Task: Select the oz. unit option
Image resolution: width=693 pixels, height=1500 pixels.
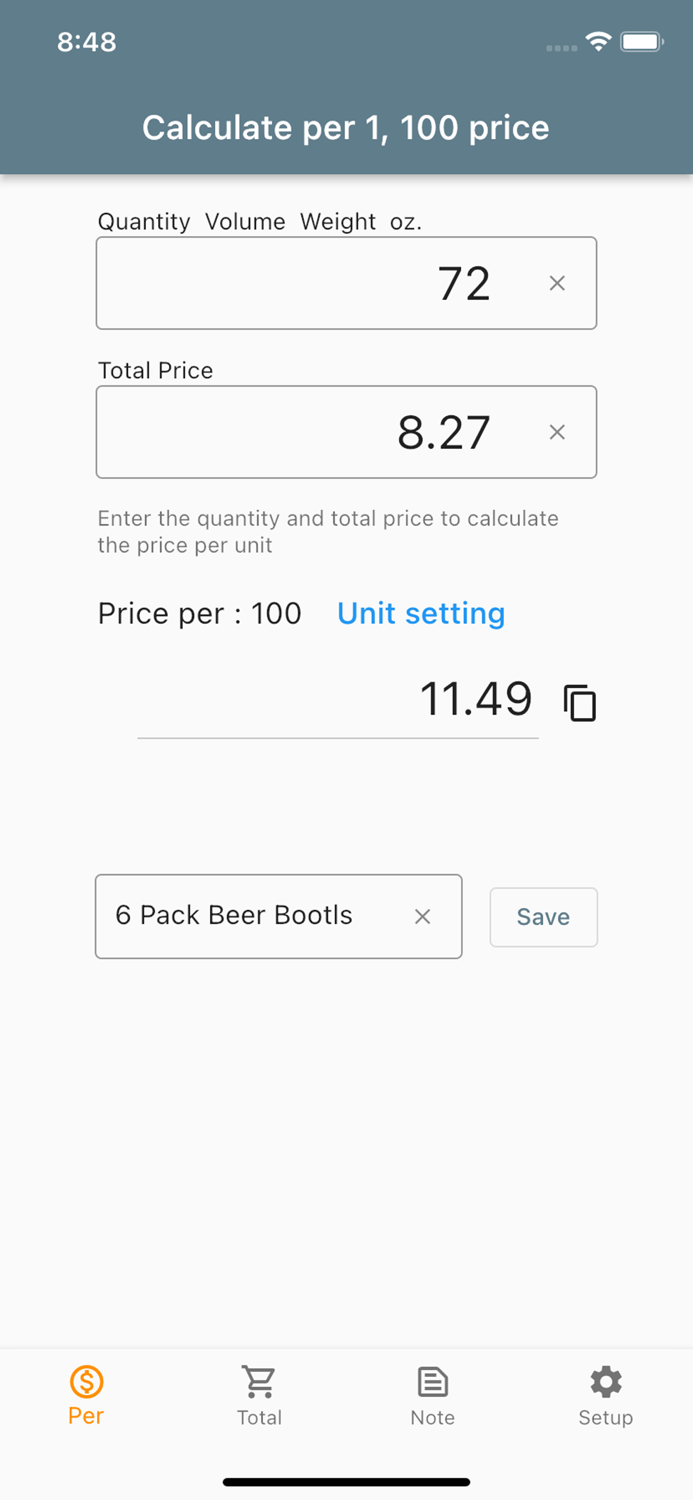Action: click(x=404, y=222)
